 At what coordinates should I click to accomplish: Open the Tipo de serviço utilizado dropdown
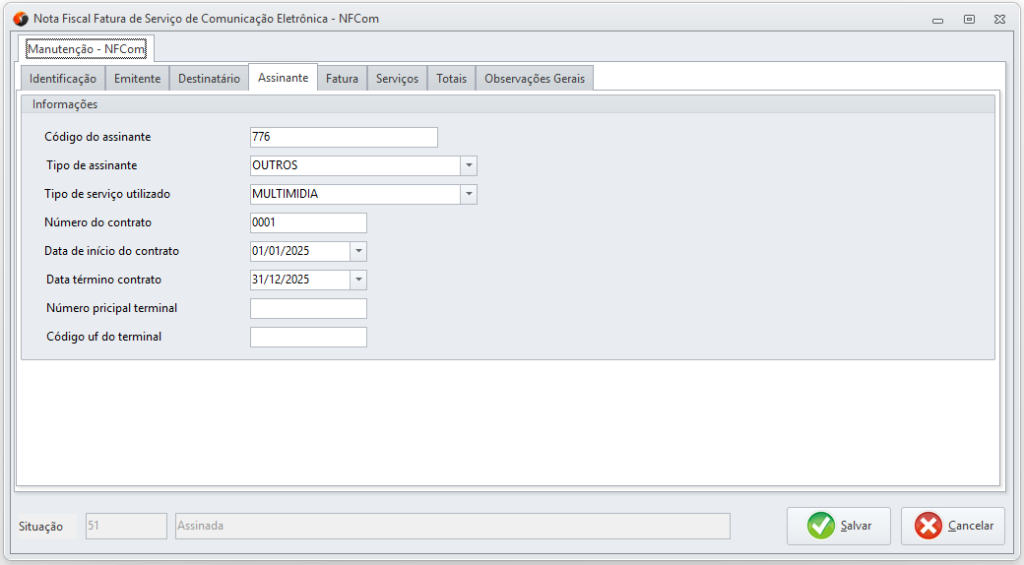pyautogui.click(x=469, y=194)
